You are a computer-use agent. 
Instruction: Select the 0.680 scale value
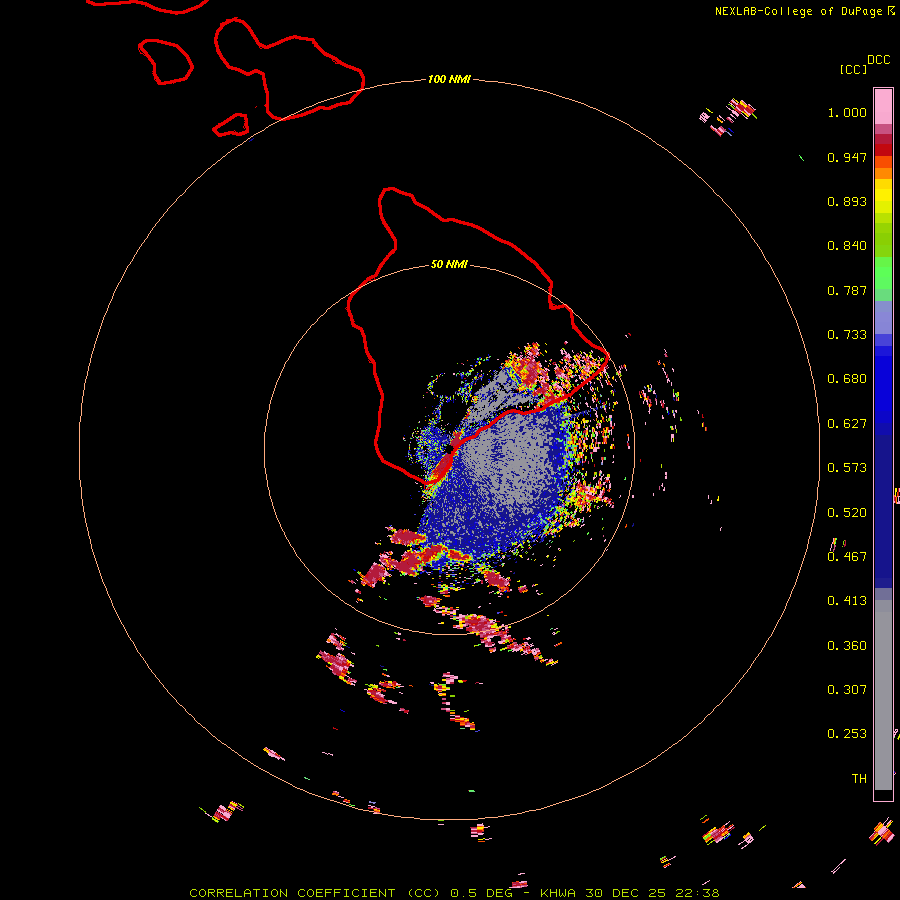tap(847, 379)
